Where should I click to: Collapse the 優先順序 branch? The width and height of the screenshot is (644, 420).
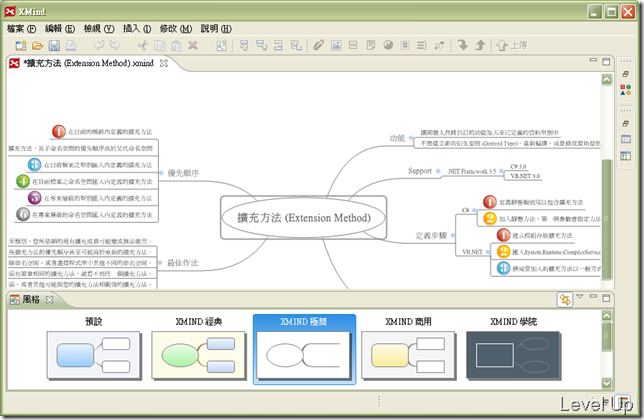[x=161, y=173]
